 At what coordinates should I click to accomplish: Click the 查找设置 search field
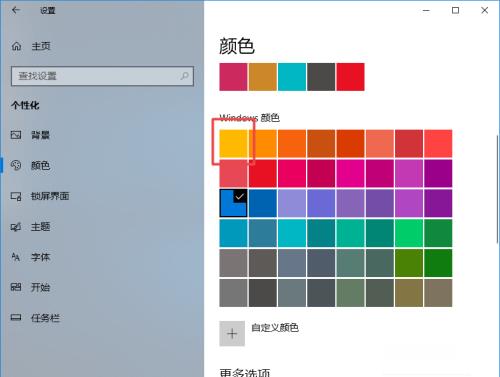[x=102, y=76]
